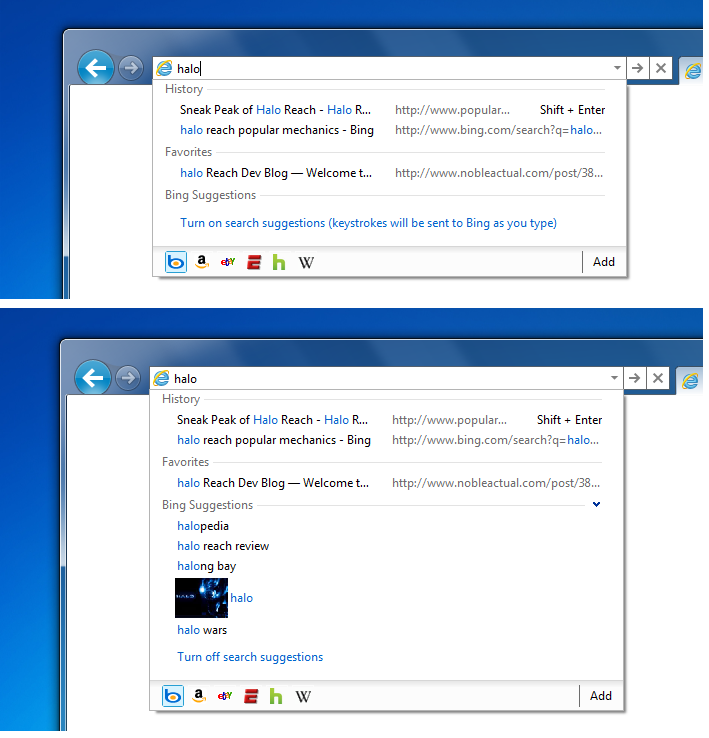Select the halo reach review suggestion

coord(223,546)
